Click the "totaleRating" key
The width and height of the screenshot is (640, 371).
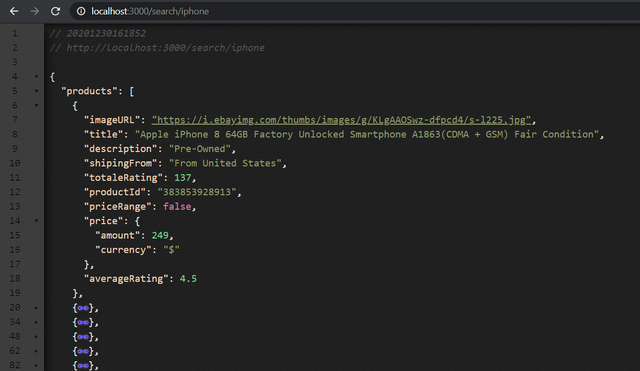[x=123, y=178]
